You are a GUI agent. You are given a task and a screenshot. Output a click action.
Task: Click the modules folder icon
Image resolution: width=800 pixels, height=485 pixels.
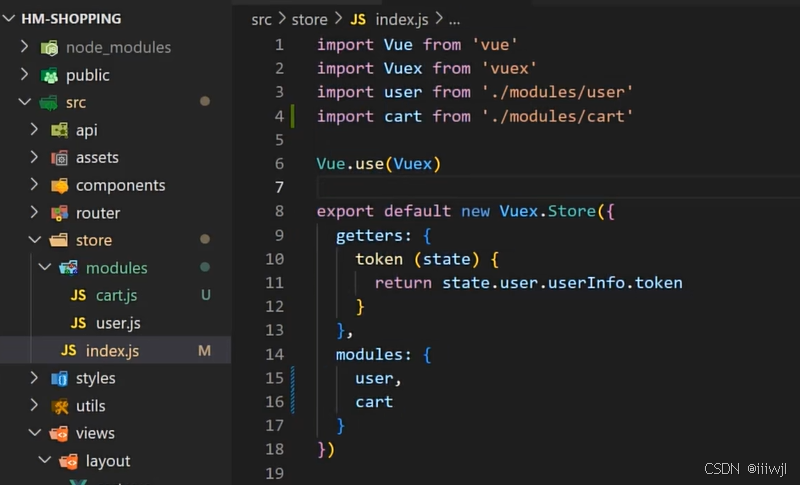68,268
